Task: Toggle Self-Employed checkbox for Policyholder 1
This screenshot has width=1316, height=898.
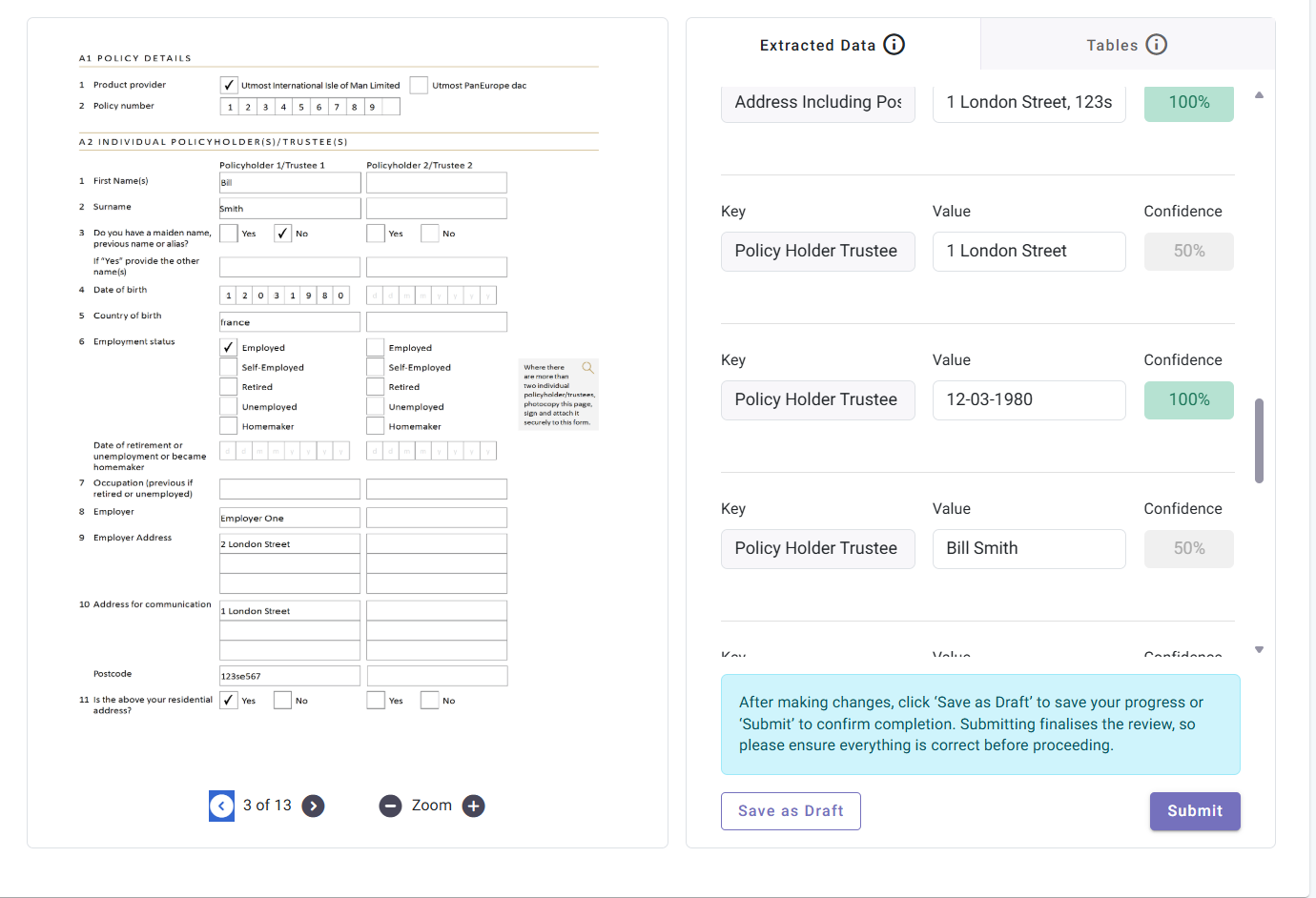Action: [229, 367]
